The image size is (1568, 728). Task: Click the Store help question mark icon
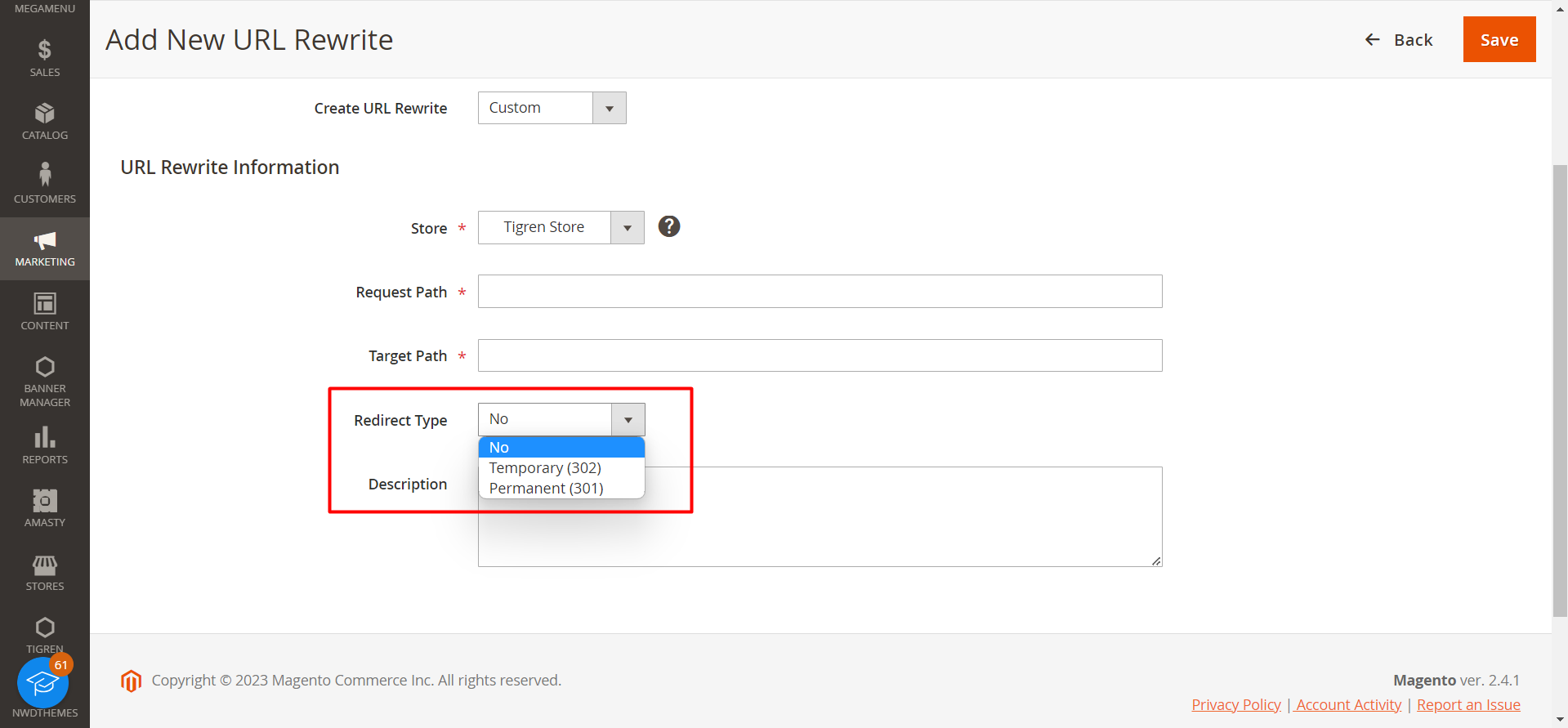[x=669, y=226]
